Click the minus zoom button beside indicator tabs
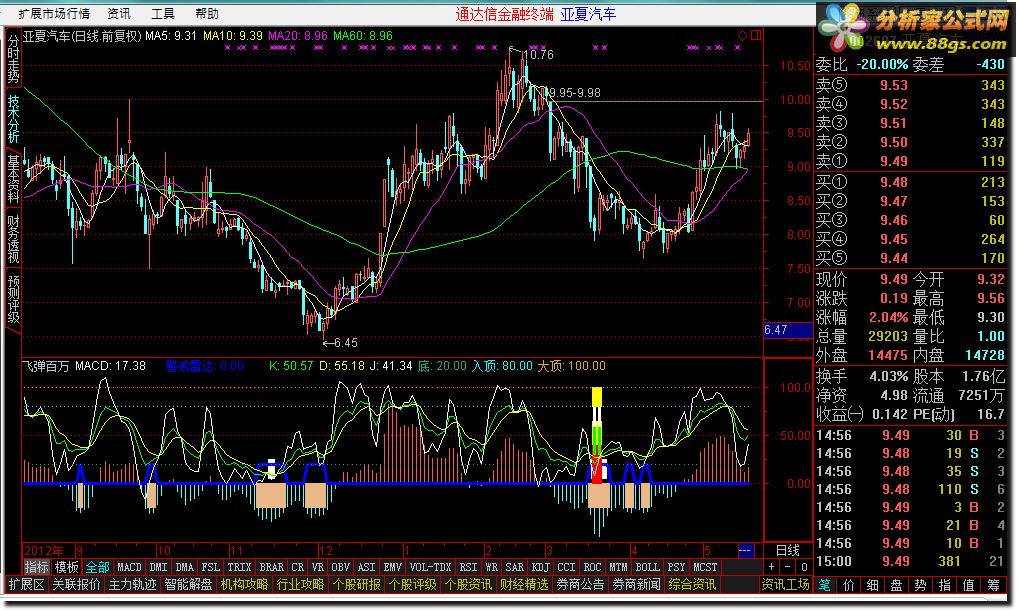 point(788,567)
